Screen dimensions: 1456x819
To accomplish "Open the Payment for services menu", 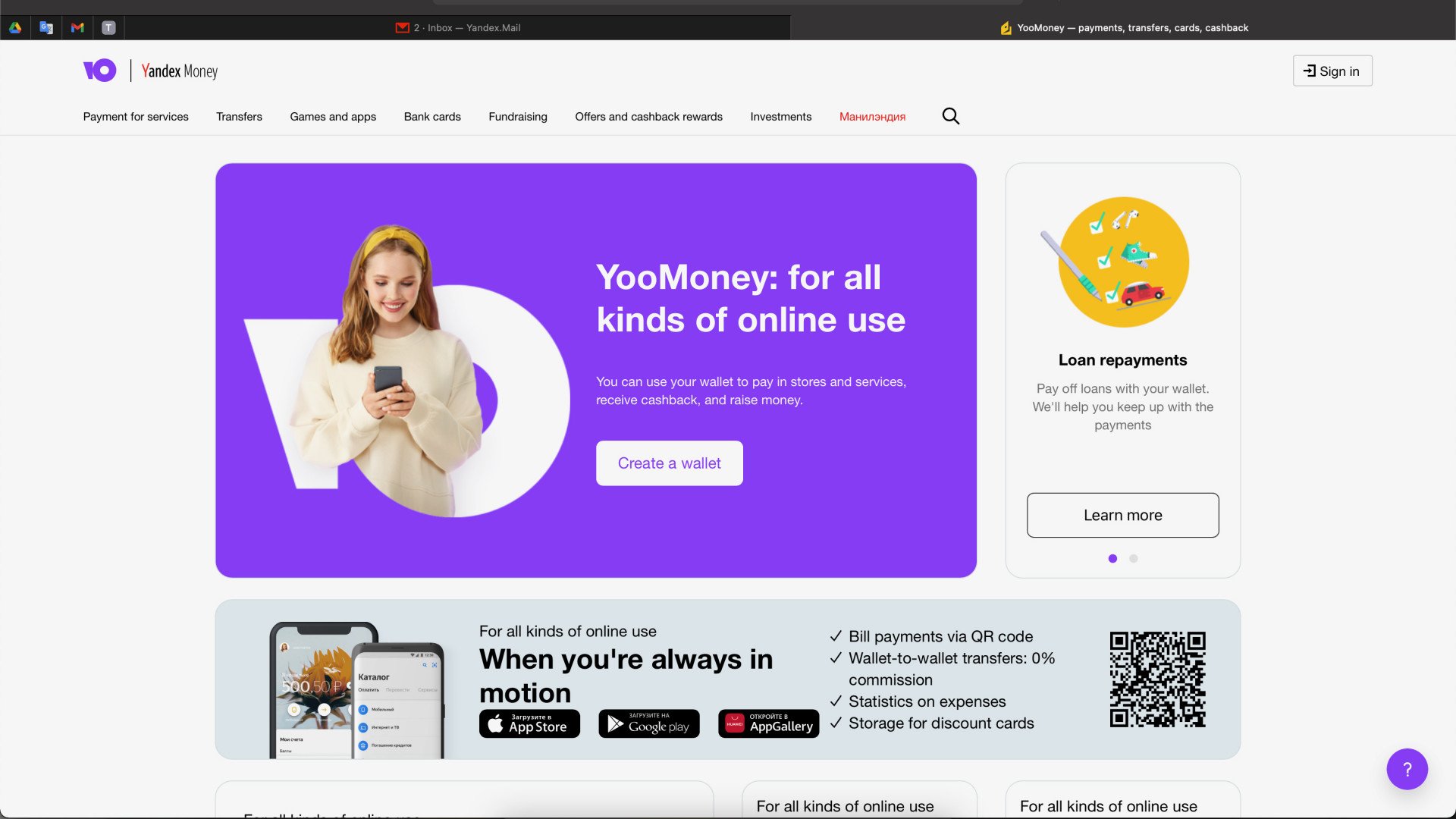I will (x=136, y=116).
